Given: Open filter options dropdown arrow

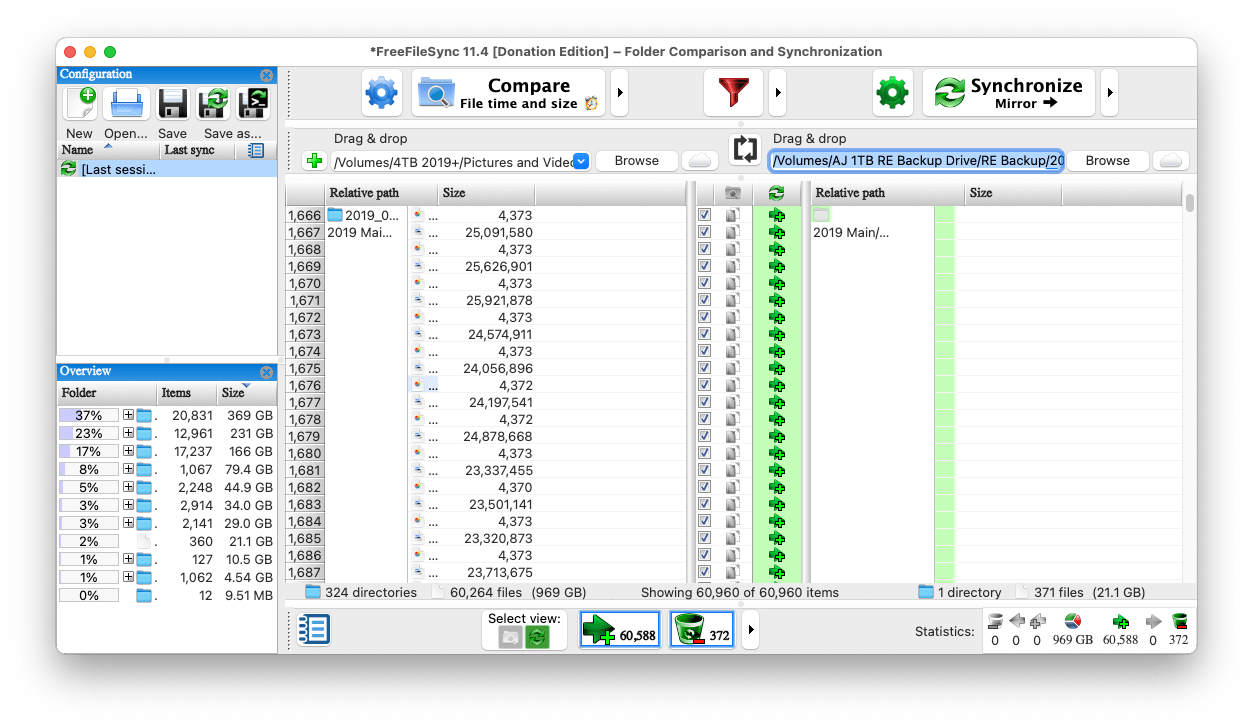Looking at the screenshot, I should click(778, 94).
